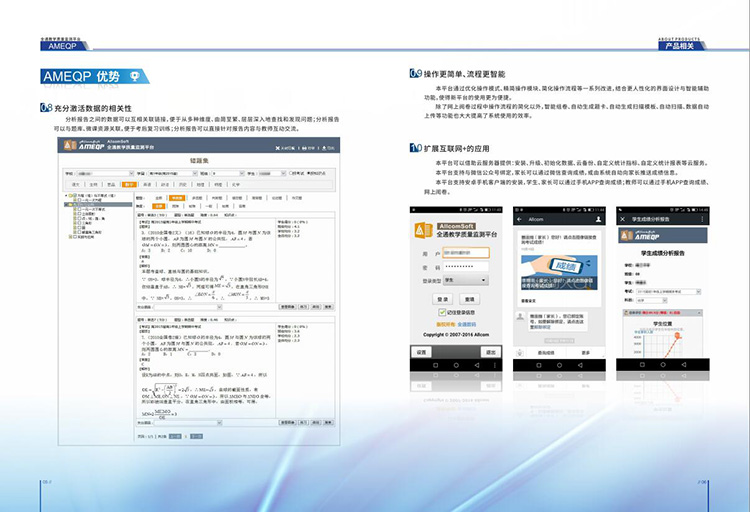
Task: Expand the top-level folder in the knowledge tree
Action: pyautogui.click(x=67, y=198)
